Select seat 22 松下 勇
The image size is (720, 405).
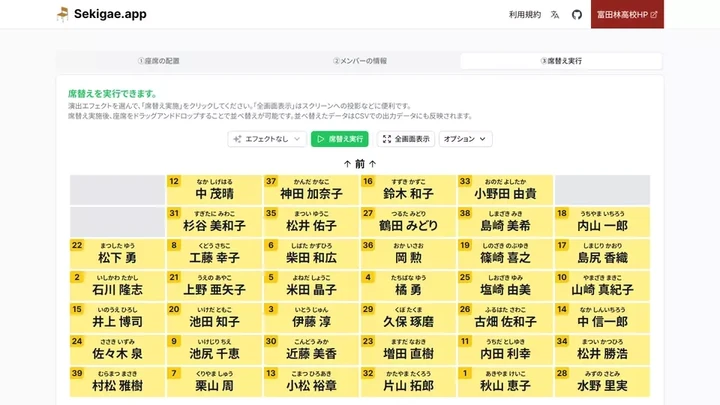pos(117,254)
